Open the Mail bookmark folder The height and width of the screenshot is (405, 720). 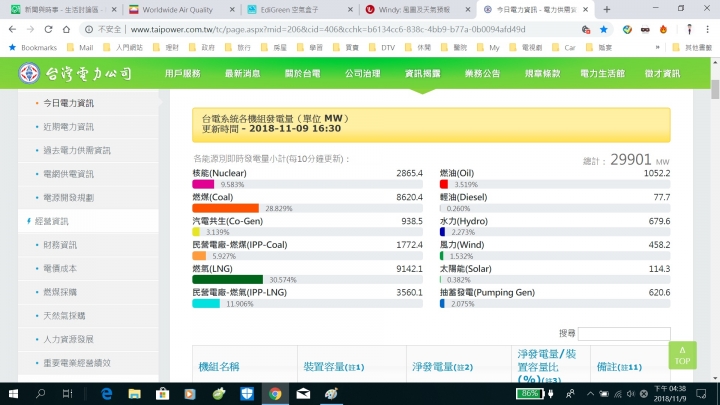80,47
